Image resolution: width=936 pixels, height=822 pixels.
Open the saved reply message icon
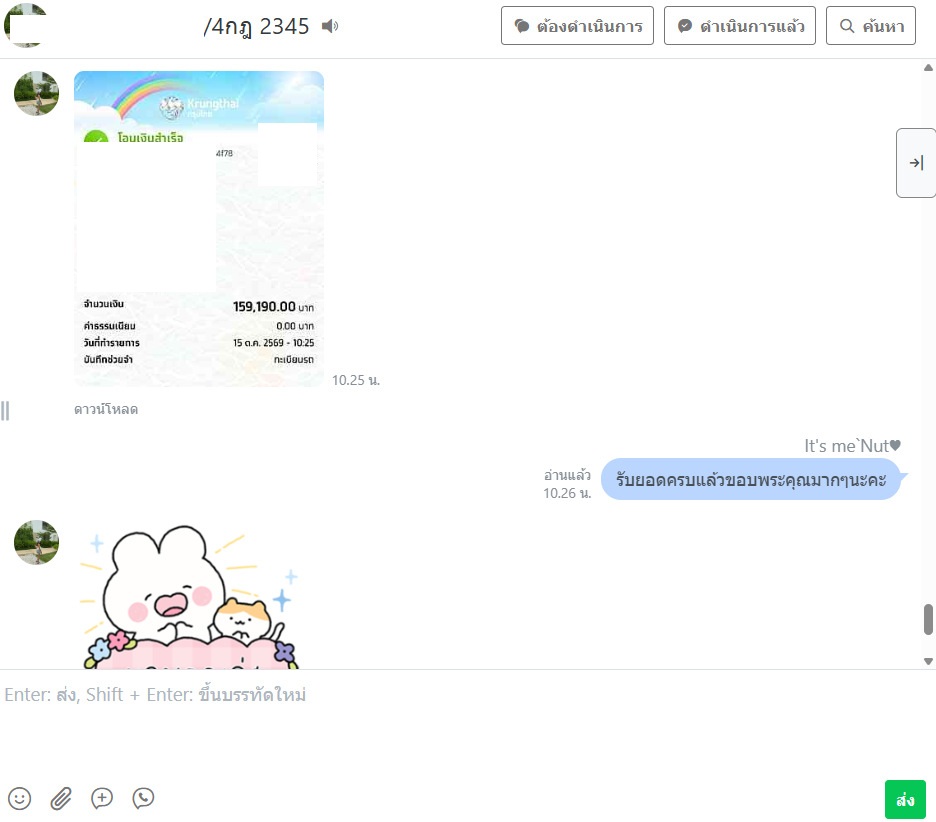tap(102, 798)
